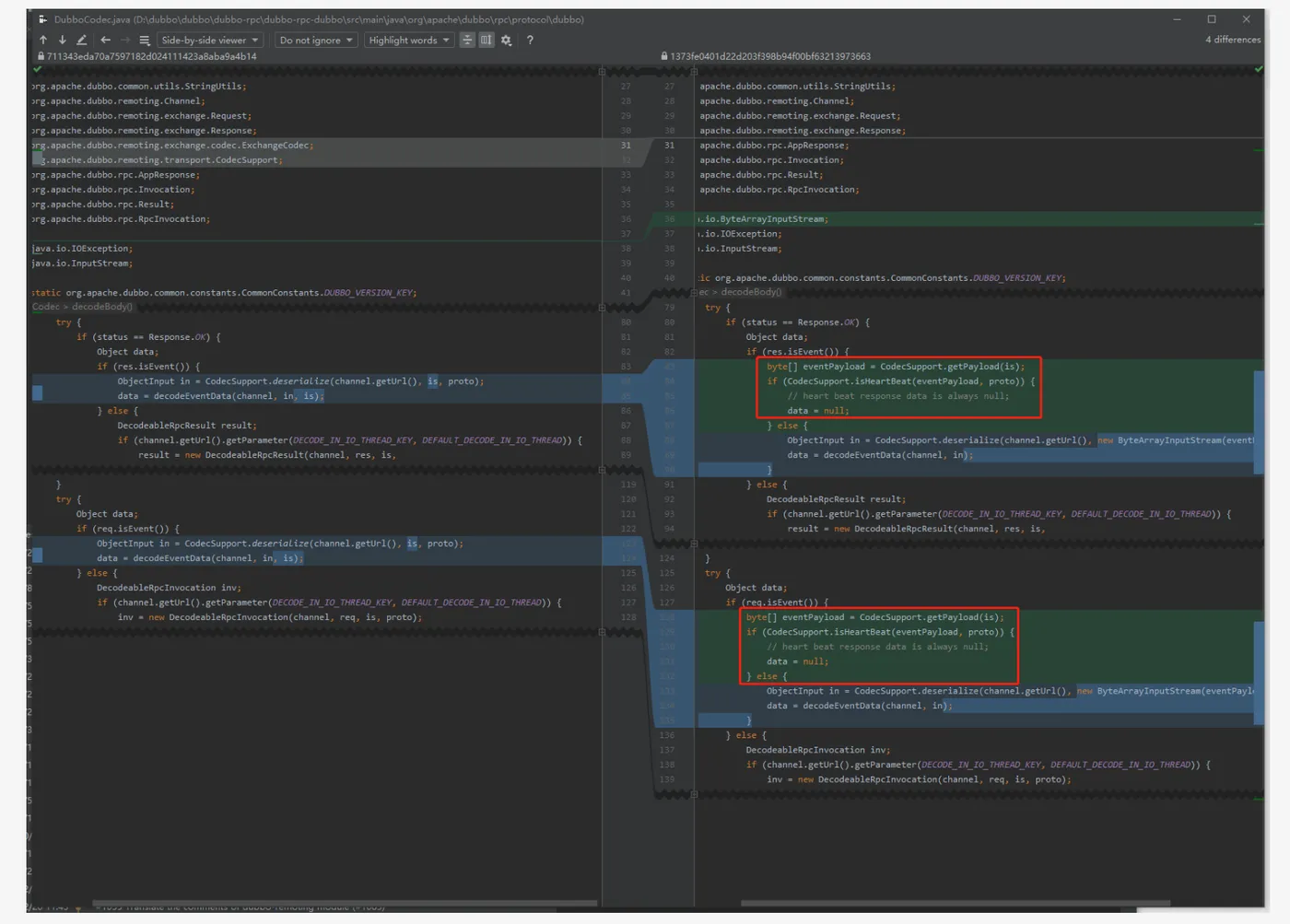Click the DubboCodec.java window title text
This screenshot has width=1290, height=924.
[x=319, y=19]
